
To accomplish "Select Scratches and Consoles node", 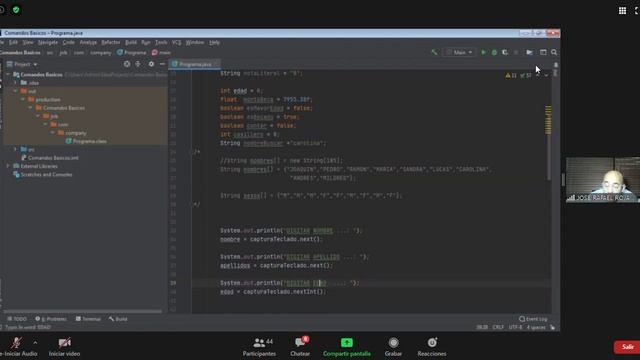I will point(42,174).
